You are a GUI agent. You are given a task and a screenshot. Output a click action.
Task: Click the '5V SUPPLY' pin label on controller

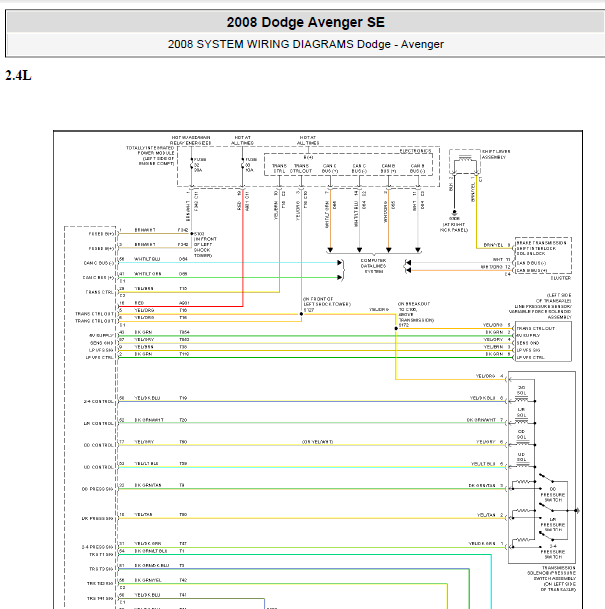(x=101, y=335)
